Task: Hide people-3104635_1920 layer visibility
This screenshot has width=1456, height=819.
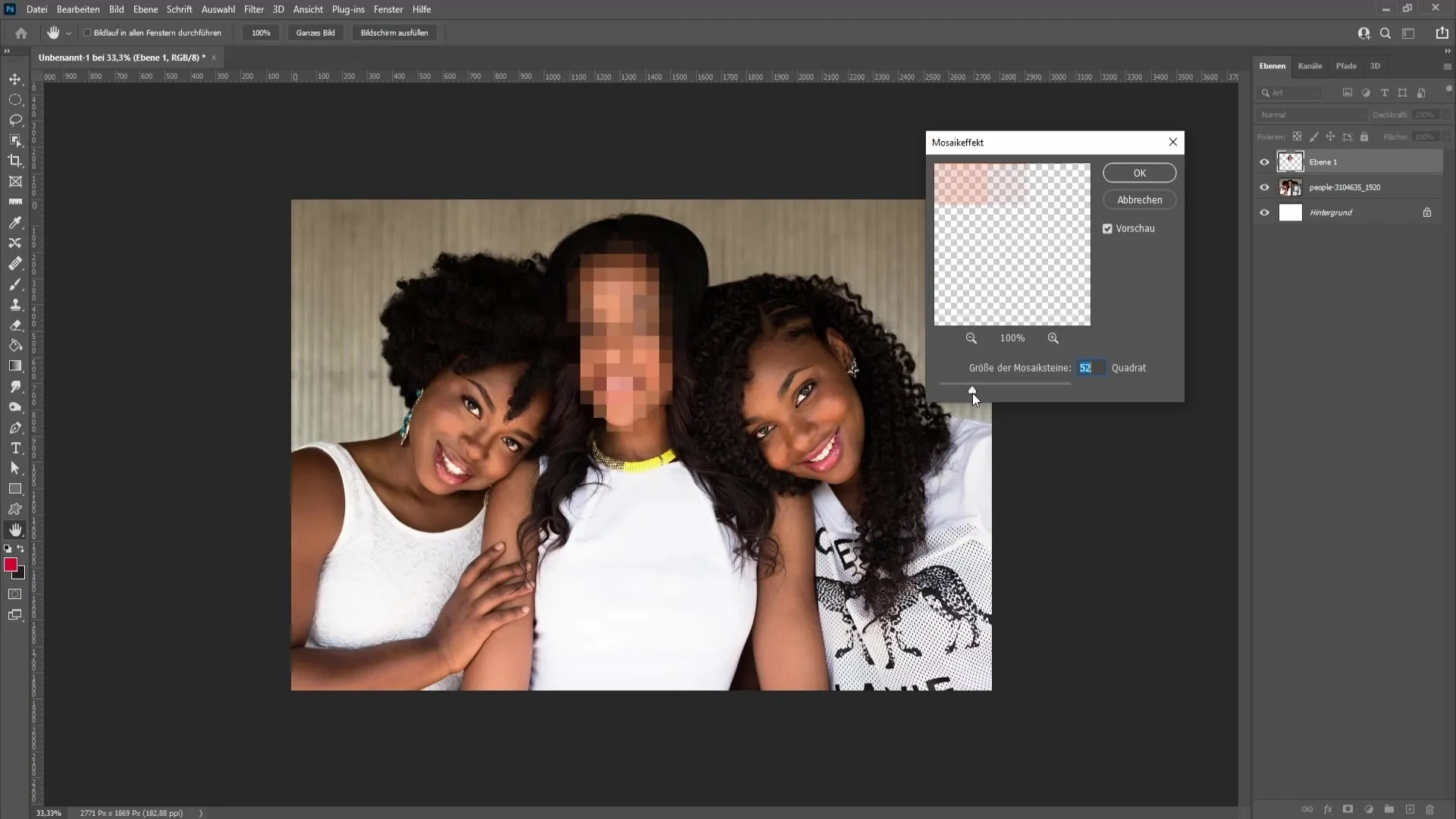Action: point(1265,187)
